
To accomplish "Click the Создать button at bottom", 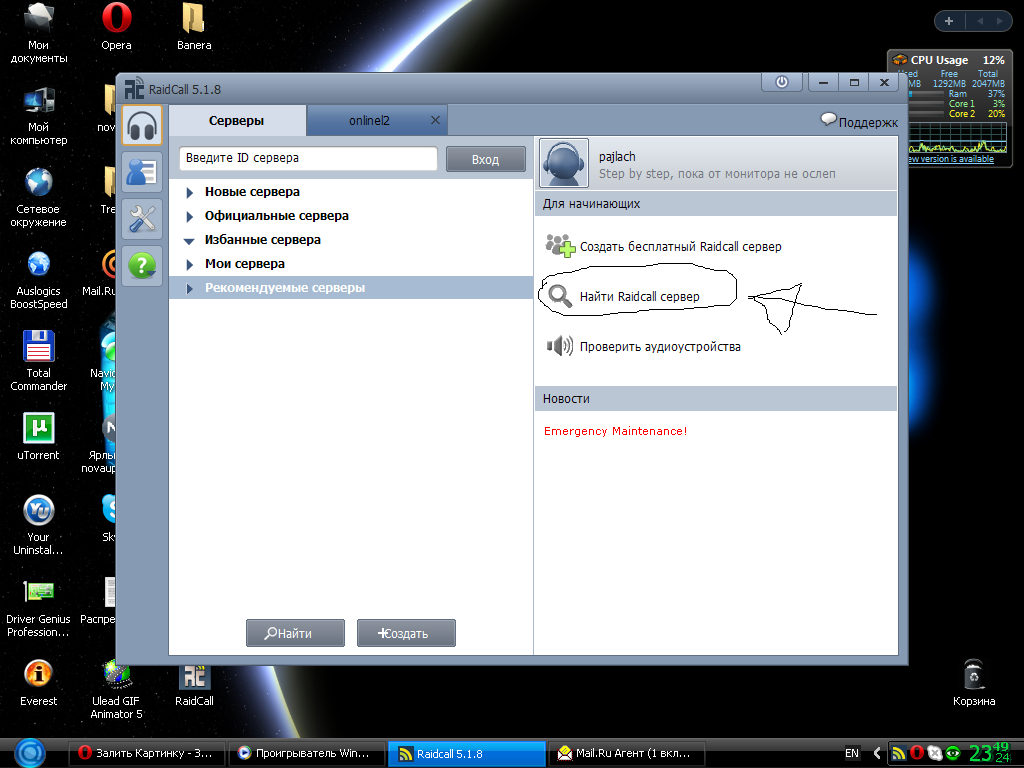I will pyautogui.click(x=406, y=633).
